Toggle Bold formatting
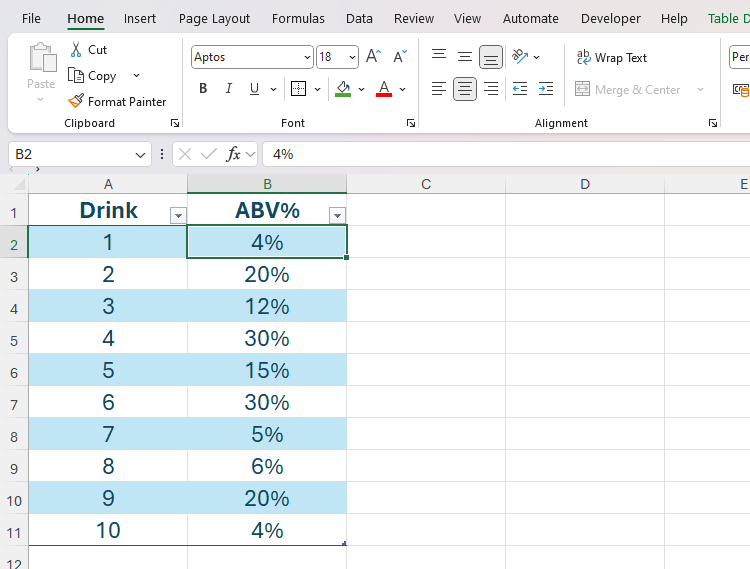This screenshot has width=750, height=569. pyautogui.click(x=203, y=89)
